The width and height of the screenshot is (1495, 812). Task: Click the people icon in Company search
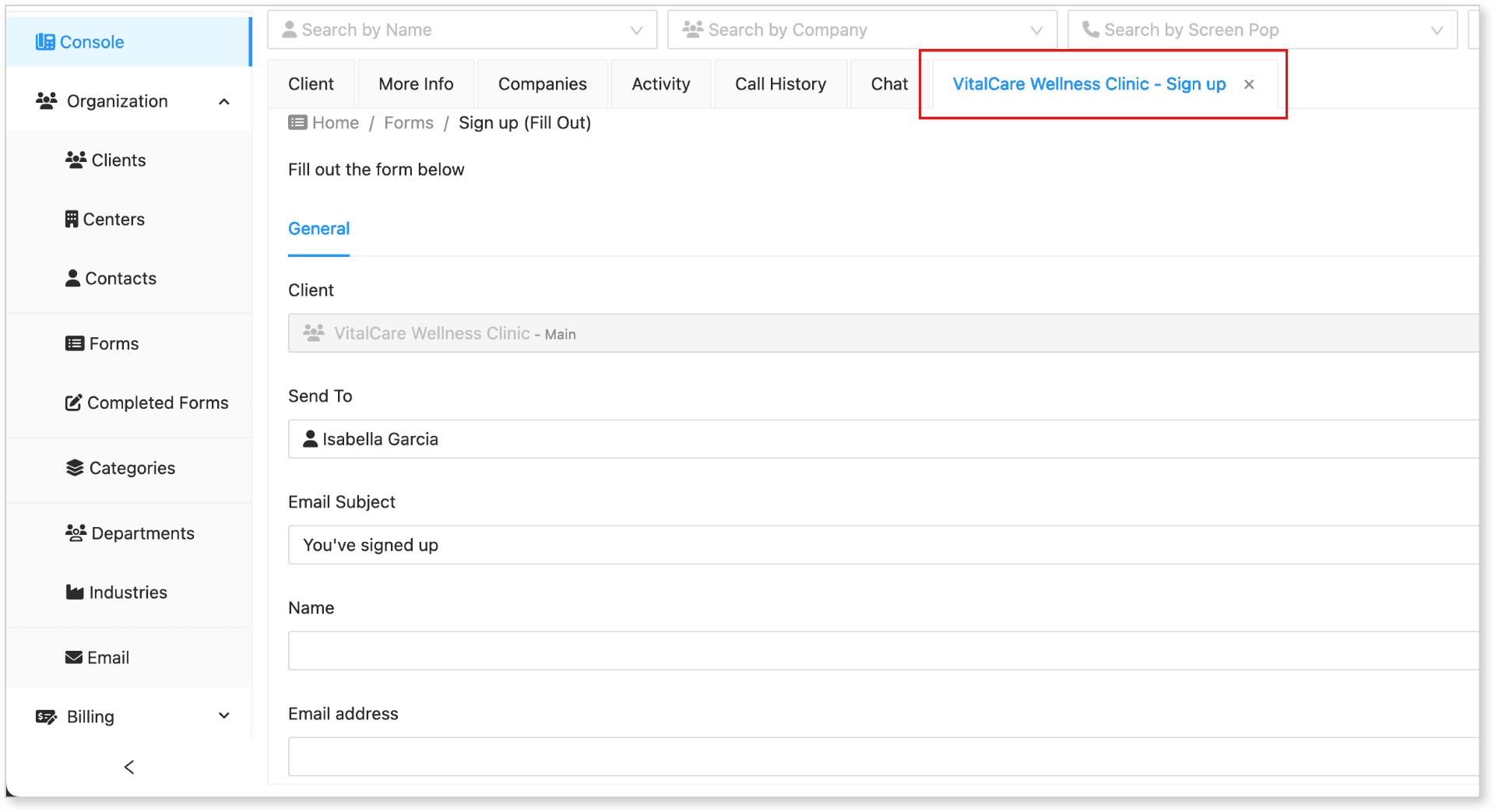[693, 30]
